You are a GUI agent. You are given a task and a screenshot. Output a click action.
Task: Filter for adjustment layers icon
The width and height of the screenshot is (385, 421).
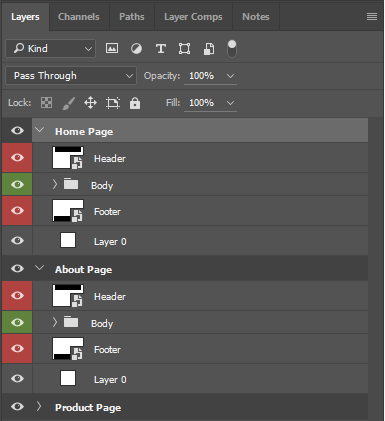[136, 49]
